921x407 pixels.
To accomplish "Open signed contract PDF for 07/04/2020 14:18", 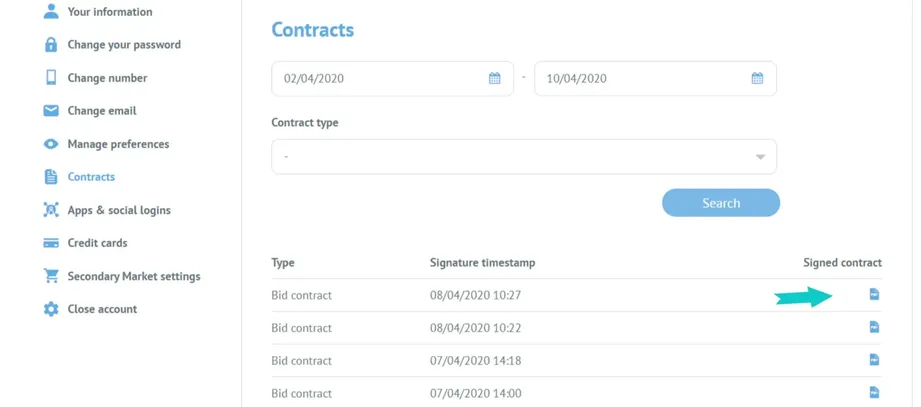I will pyautogui.click(x=874, y=359).
